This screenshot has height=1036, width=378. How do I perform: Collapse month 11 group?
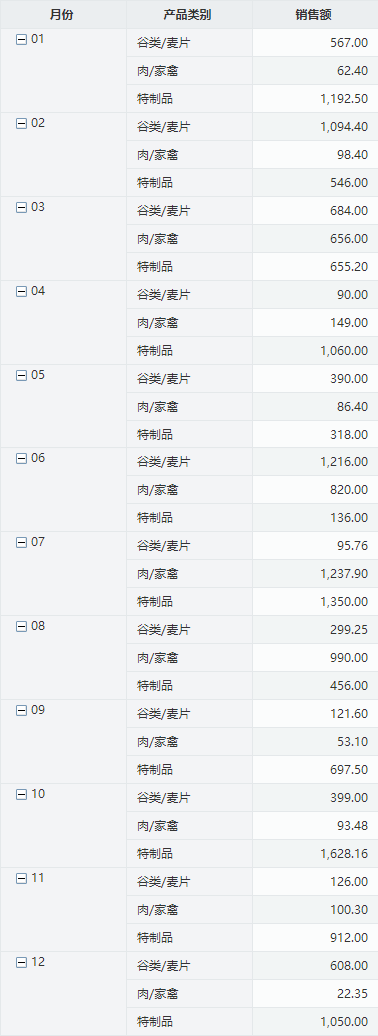pos(21,878)
